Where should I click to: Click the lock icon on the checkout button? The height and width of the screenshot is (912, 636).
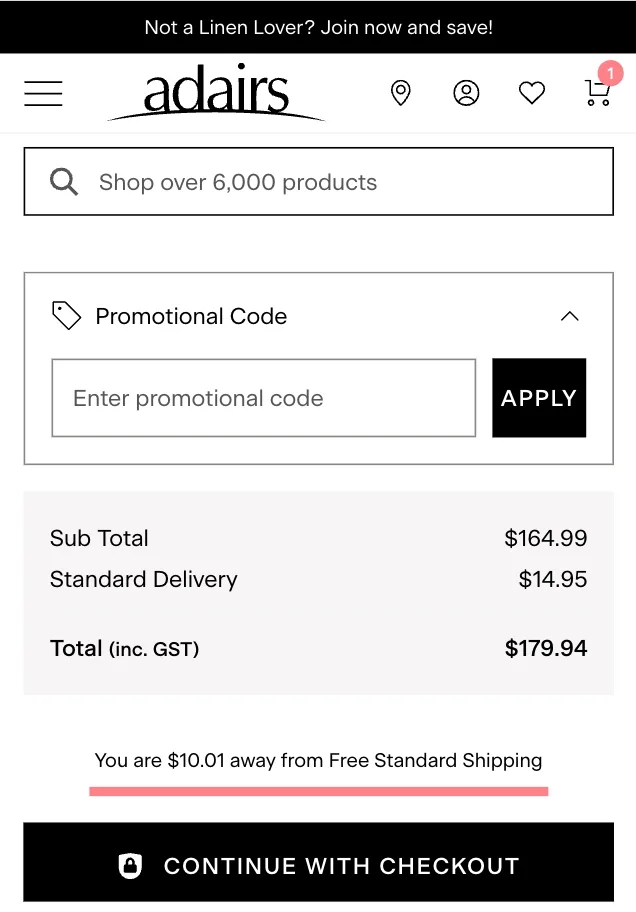click(x=131, y=865)
